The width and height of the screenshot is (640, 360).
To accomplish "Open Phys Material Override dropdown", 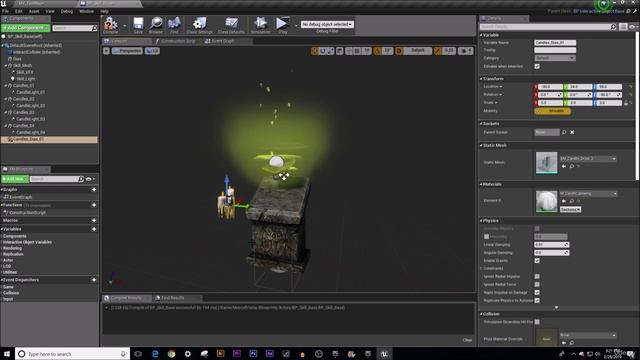I will pyautogui.click(x=588, y=335).
